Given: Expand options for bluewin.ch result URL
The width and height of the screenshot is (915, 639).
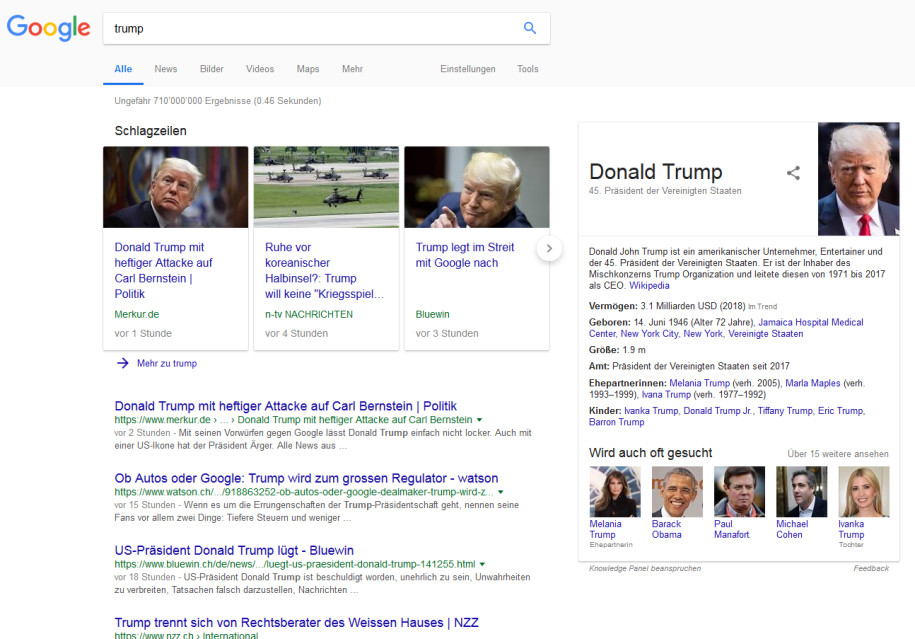Looking at the screenshot, I should pos(483,565).
